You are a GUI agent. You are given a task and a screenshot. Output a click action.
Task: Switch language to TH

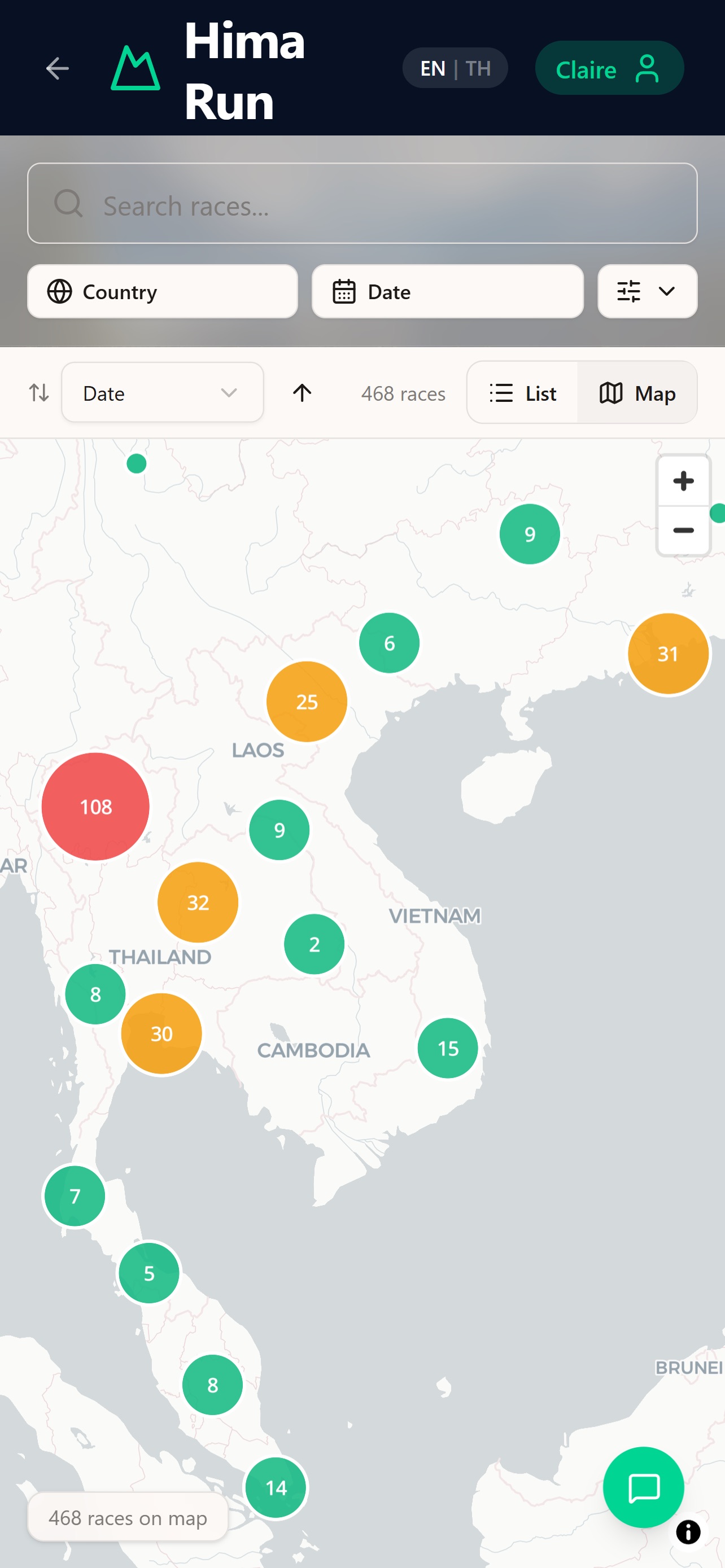point(478,68)
